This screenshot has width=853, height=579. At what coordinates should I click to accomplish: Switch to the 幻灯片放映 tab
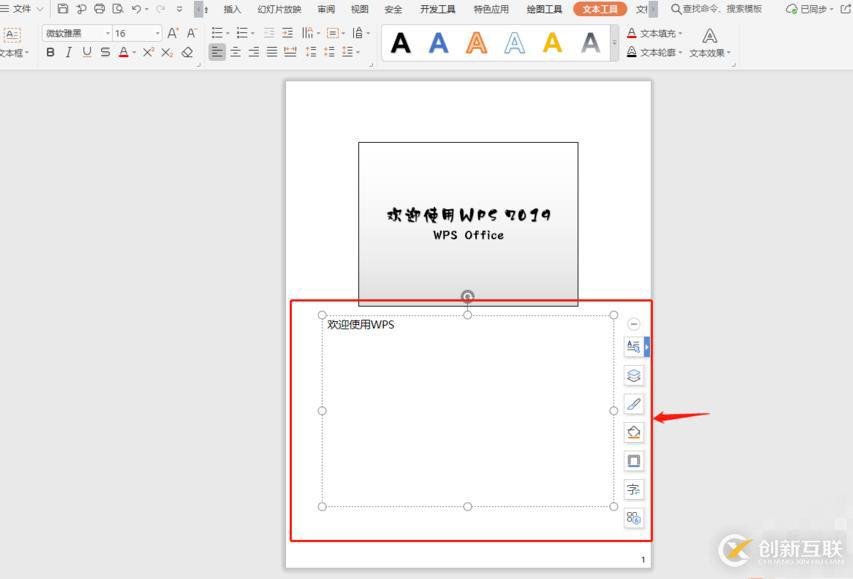click(x=279, y=9)
